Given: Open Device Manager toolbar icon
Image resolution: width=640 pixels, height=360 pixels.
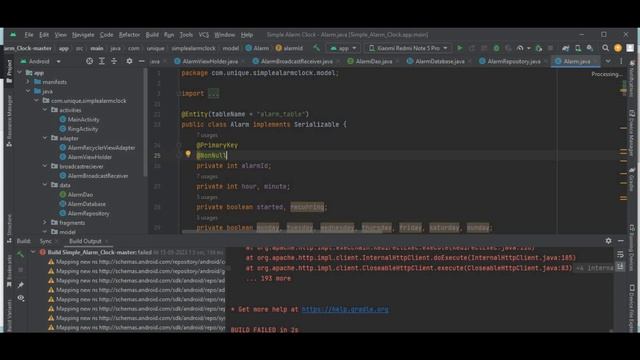Looking at the screenshot, I should [x=578, y=48].
